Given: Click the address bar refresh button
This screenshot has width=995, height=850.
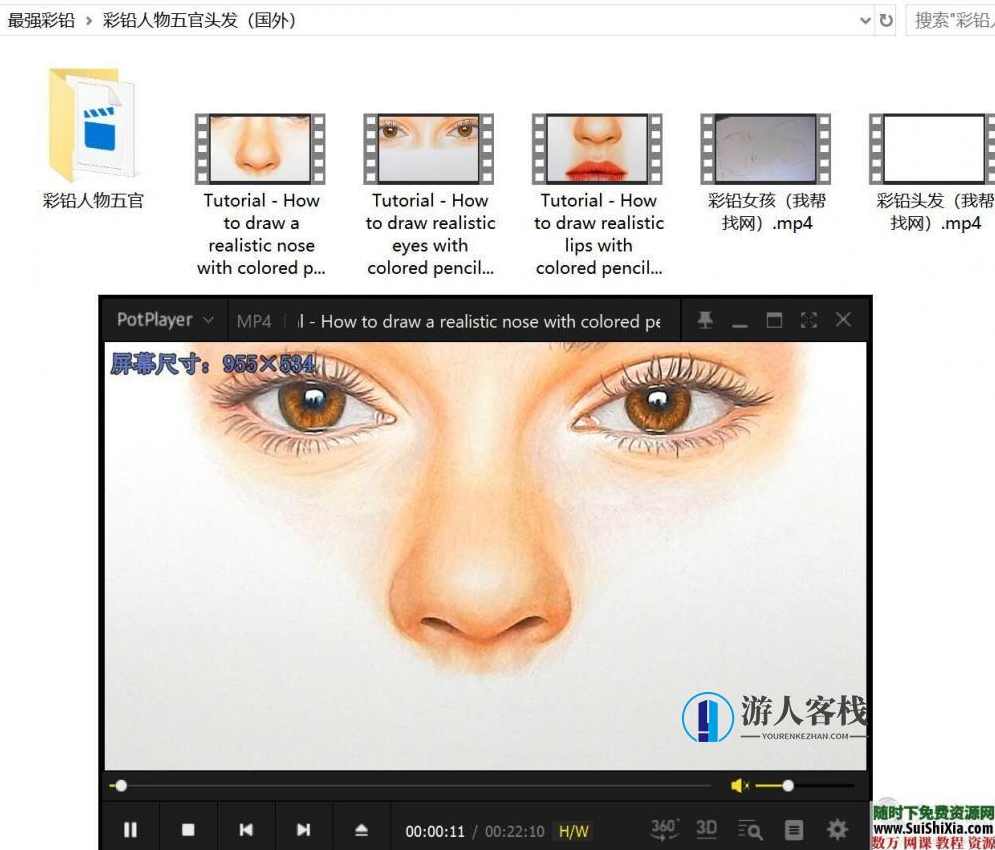Looking at the screenshot, I should click(x=888, y=19).
